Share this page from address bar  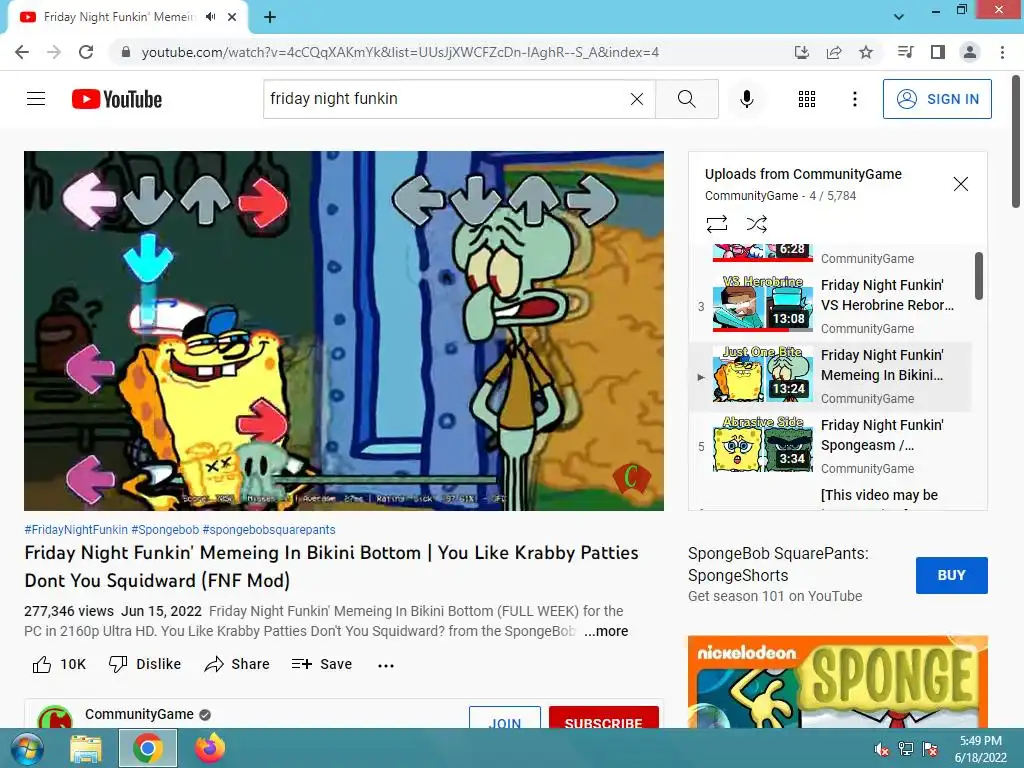tap(833, 52)
